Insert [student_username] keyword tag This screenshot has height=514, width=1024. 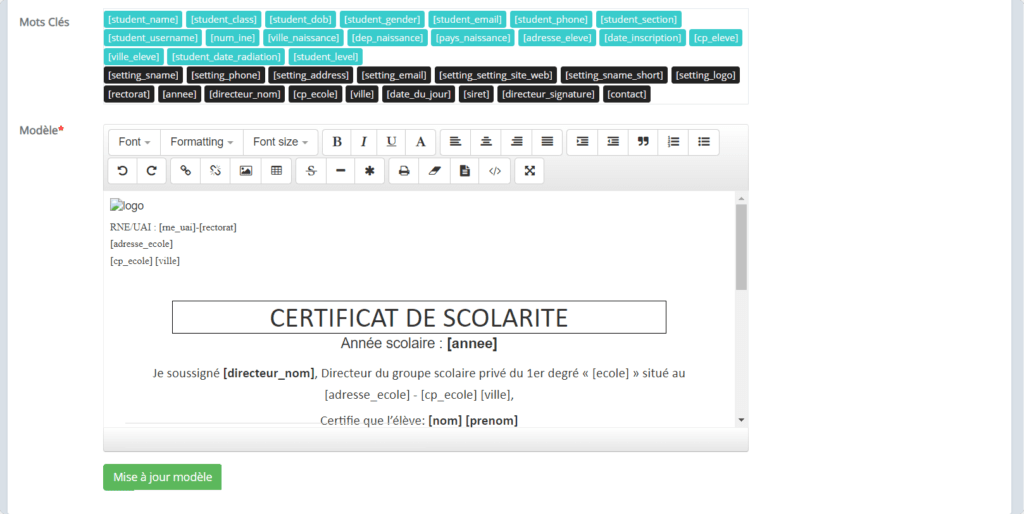point(153,37)
